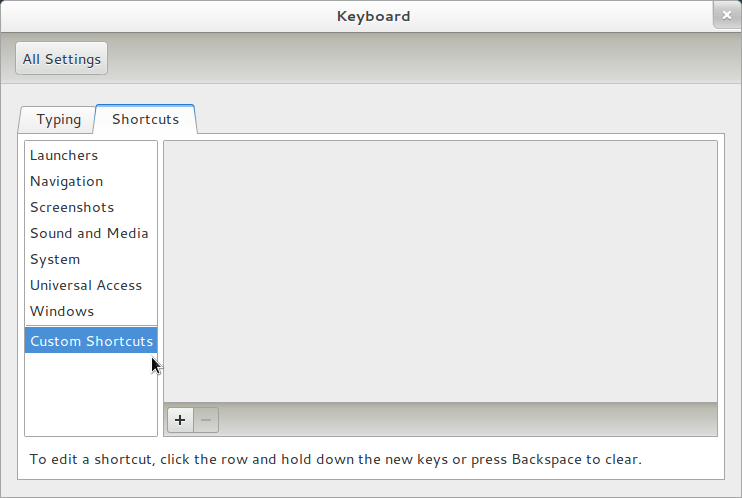Select the System shortcut category
This screenshot has height=498, width=742.
click(x=55, y=259)
